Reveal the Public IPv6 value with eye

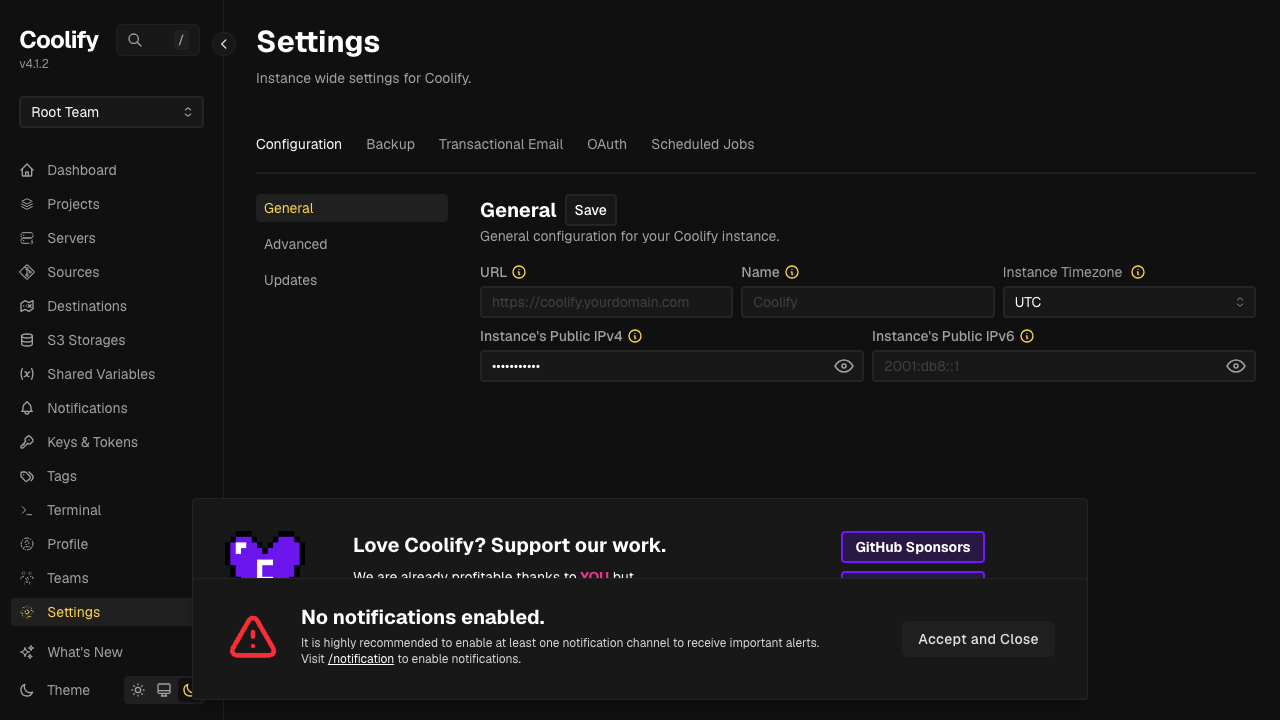tap(1236, 366)
